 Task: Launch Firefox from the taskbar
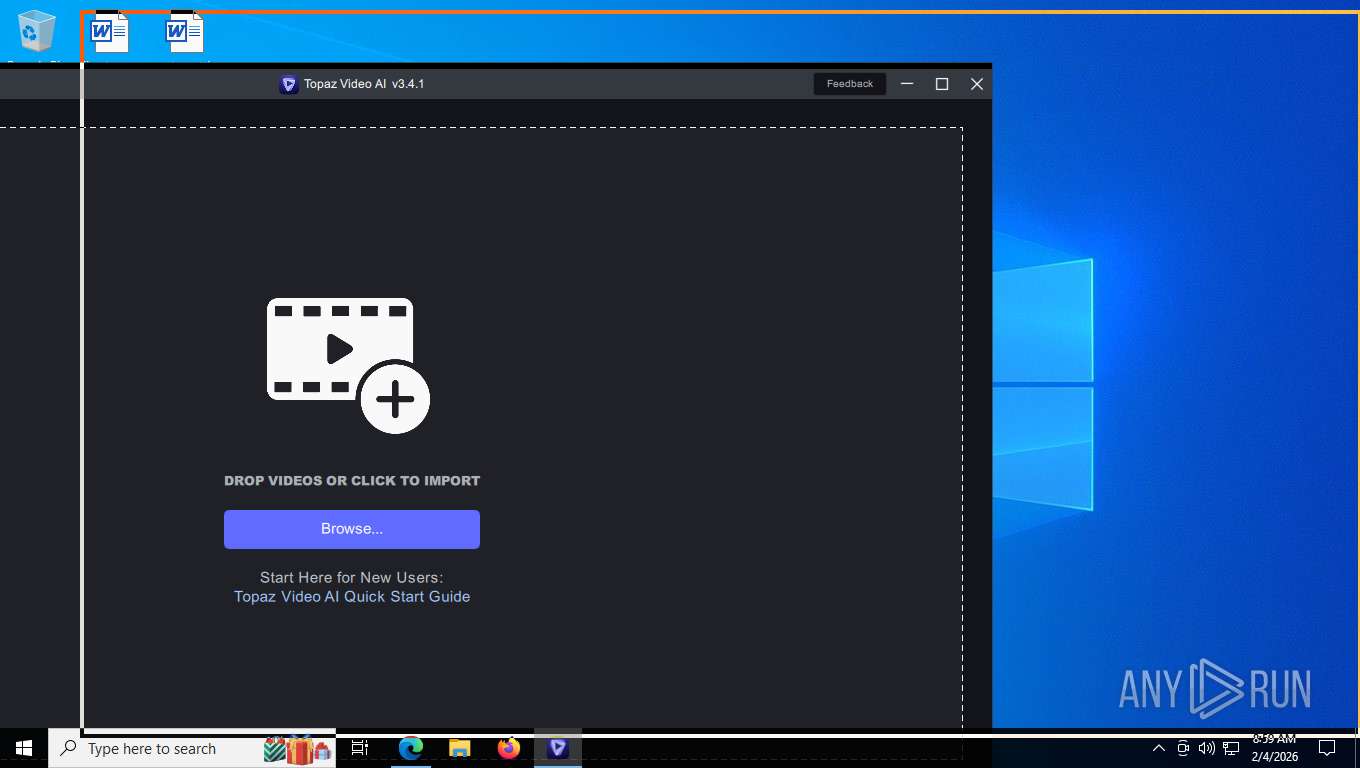(509, 748)
